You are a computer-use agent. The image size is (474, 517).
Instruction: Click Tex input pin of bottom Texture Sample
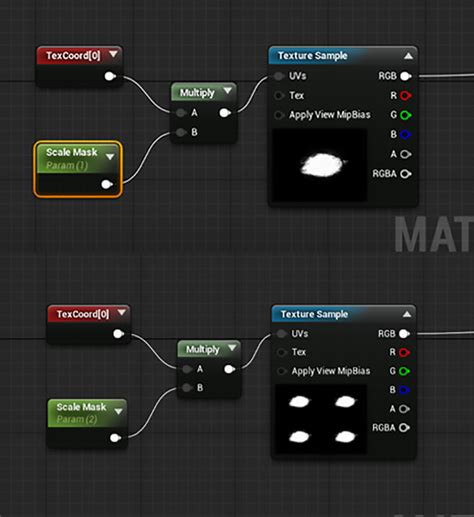(x=282, y=352)
